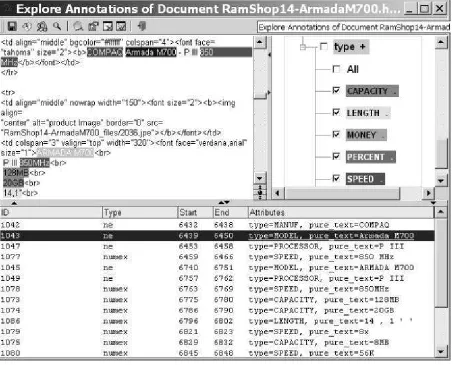Click the window-with-arrow toolbar icon
Screen dimensions: 453x365
pyautogui.click(x=108, y=26)
